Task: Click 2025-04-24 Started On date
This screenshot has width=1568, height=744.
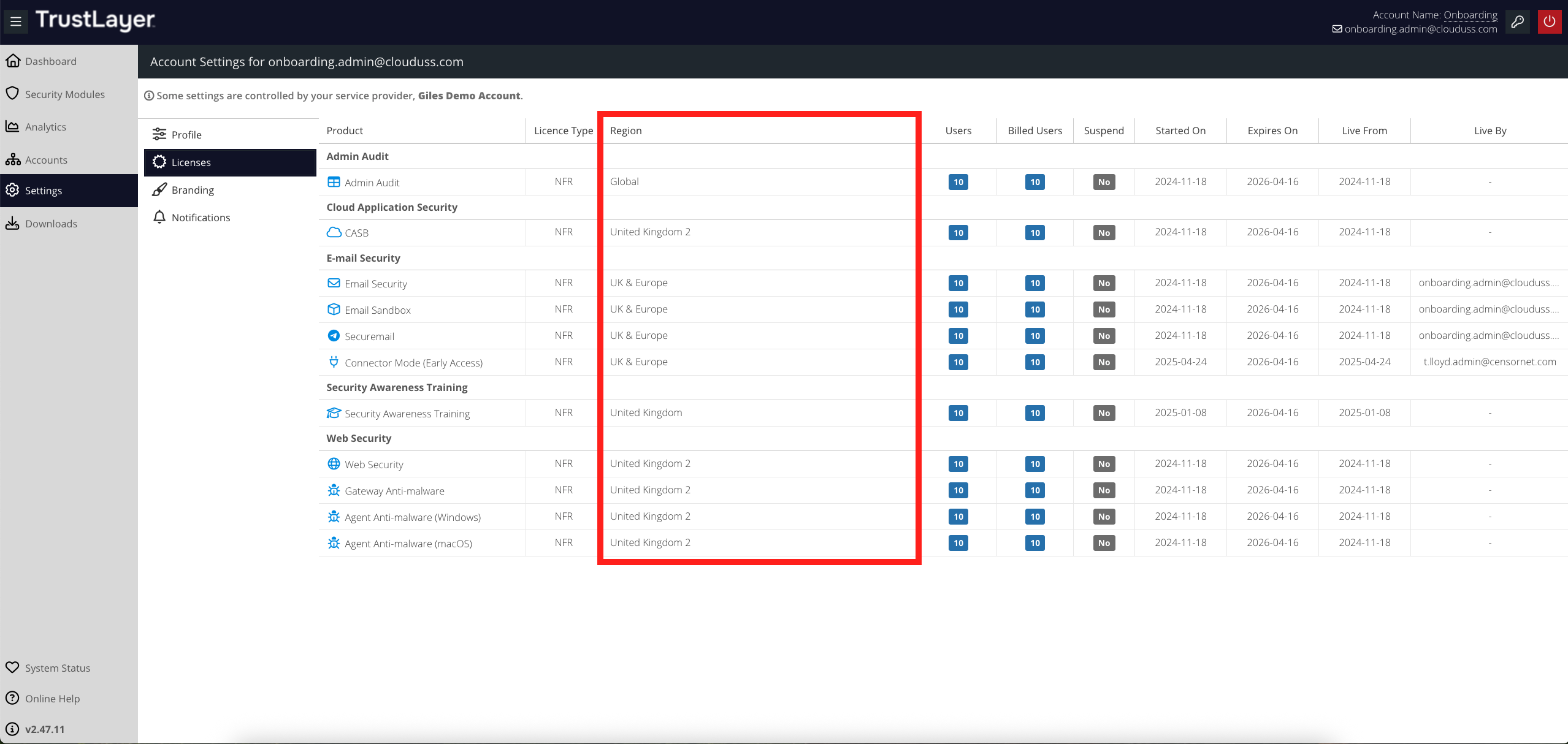Action: (x=1180, y=362)
